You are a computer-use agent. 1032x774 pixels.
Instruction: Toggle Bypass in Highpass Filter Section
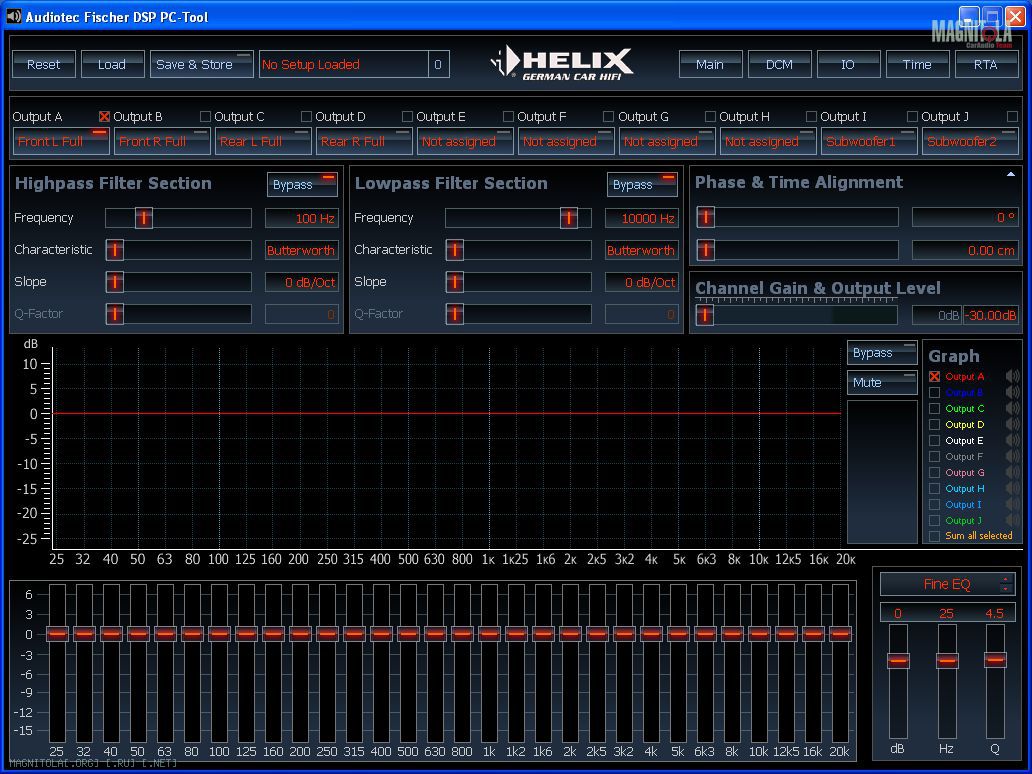click(x=302, y=185)
